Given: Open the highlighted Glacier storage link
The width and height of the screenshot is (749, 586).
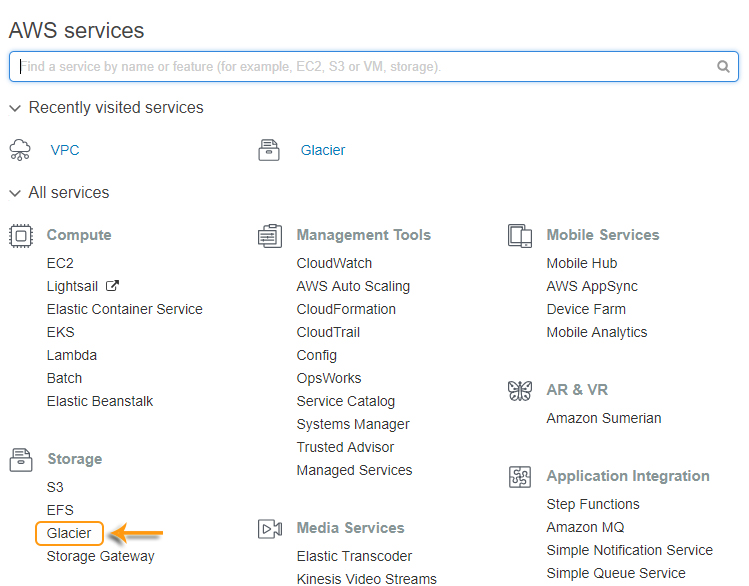Looking at the screenshot, I should point(69,533).
